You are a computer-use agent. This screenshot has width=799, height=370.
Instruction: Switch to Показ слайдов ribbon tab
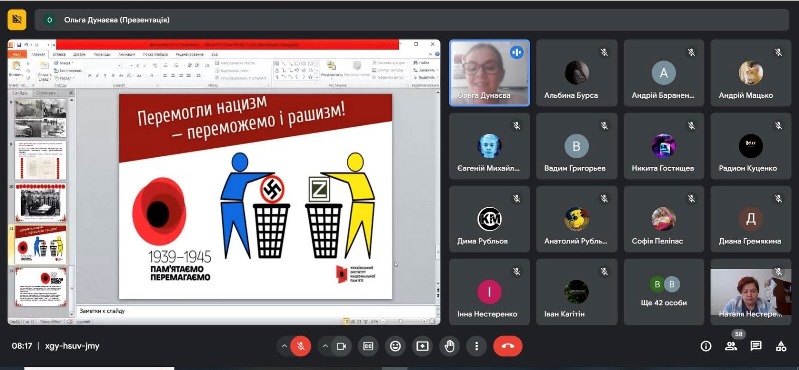(155, 54)
